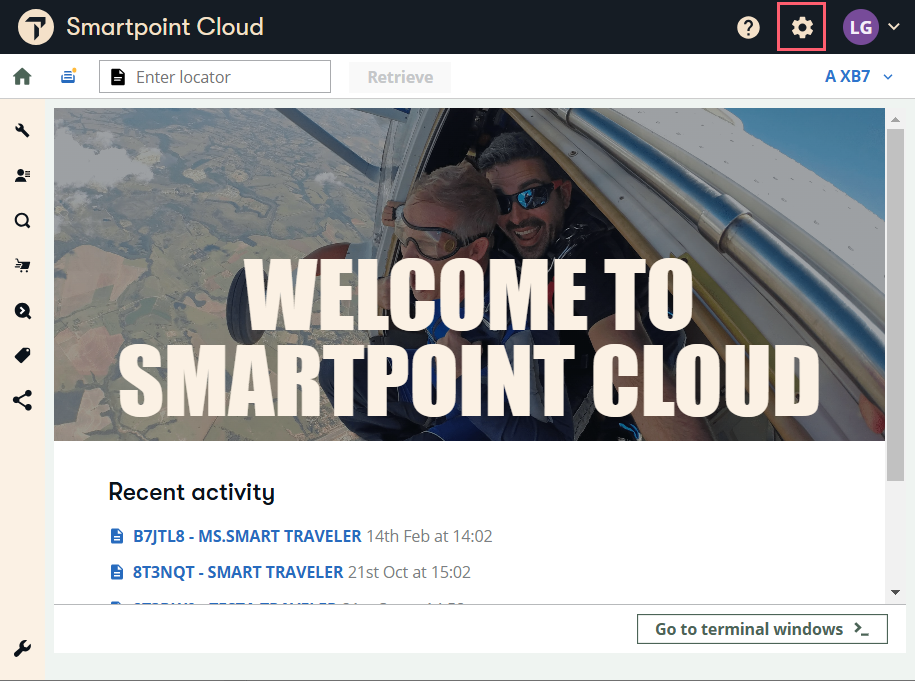Open the search magnifier sidebar icon
The width and height of the screenshot is (915, 681).
[22, 221]
